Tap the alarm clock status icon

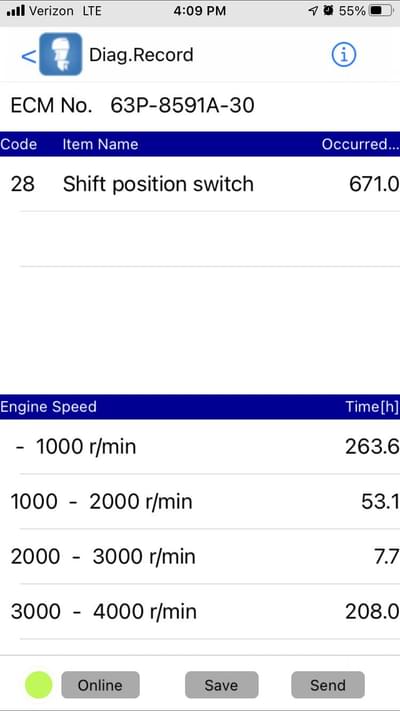coord(328,11)
